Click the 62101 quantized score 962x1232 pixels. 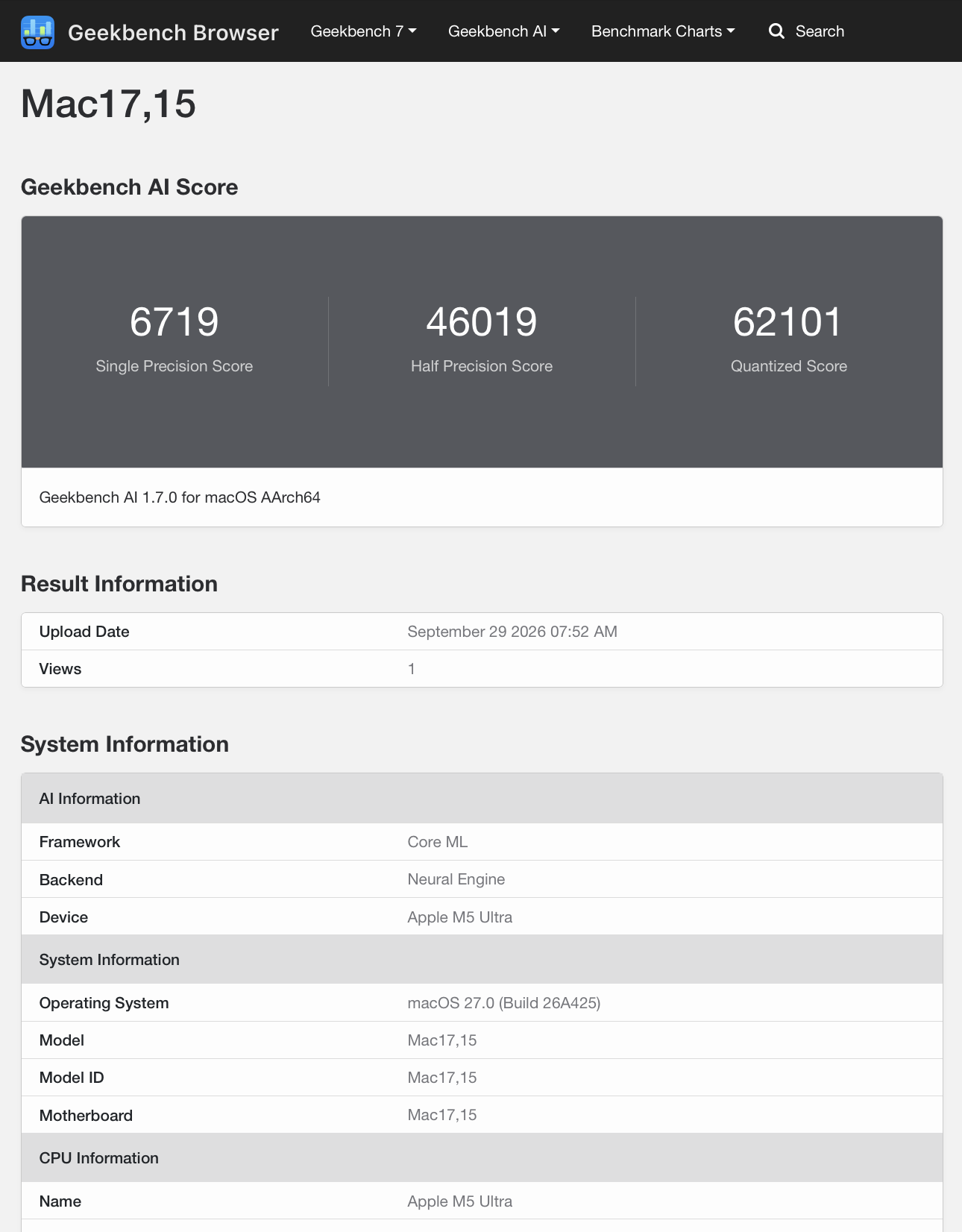[x=788, y=322]
